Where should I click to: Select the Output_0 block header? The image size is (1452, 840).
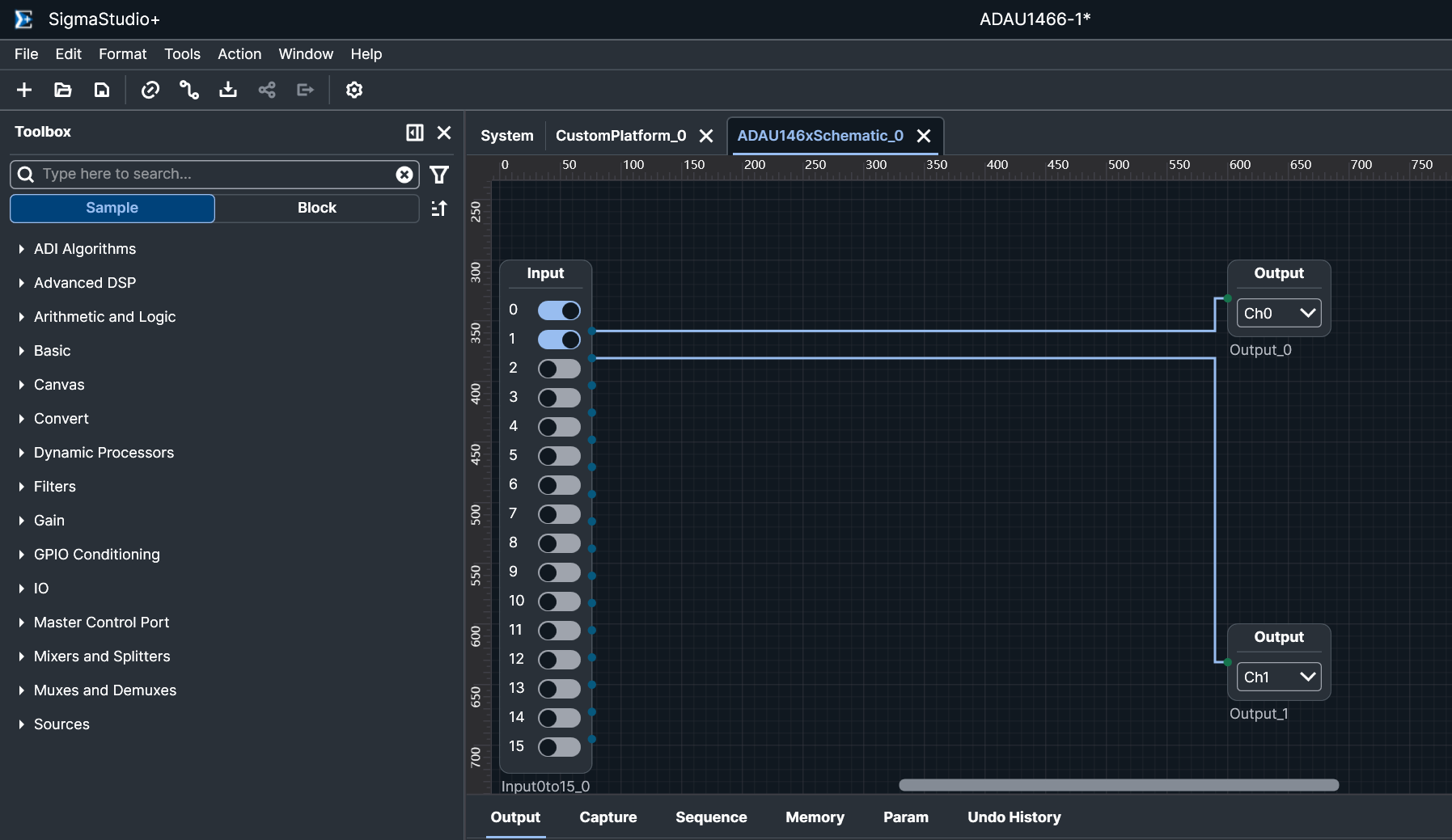click(x=1279, y=273)
